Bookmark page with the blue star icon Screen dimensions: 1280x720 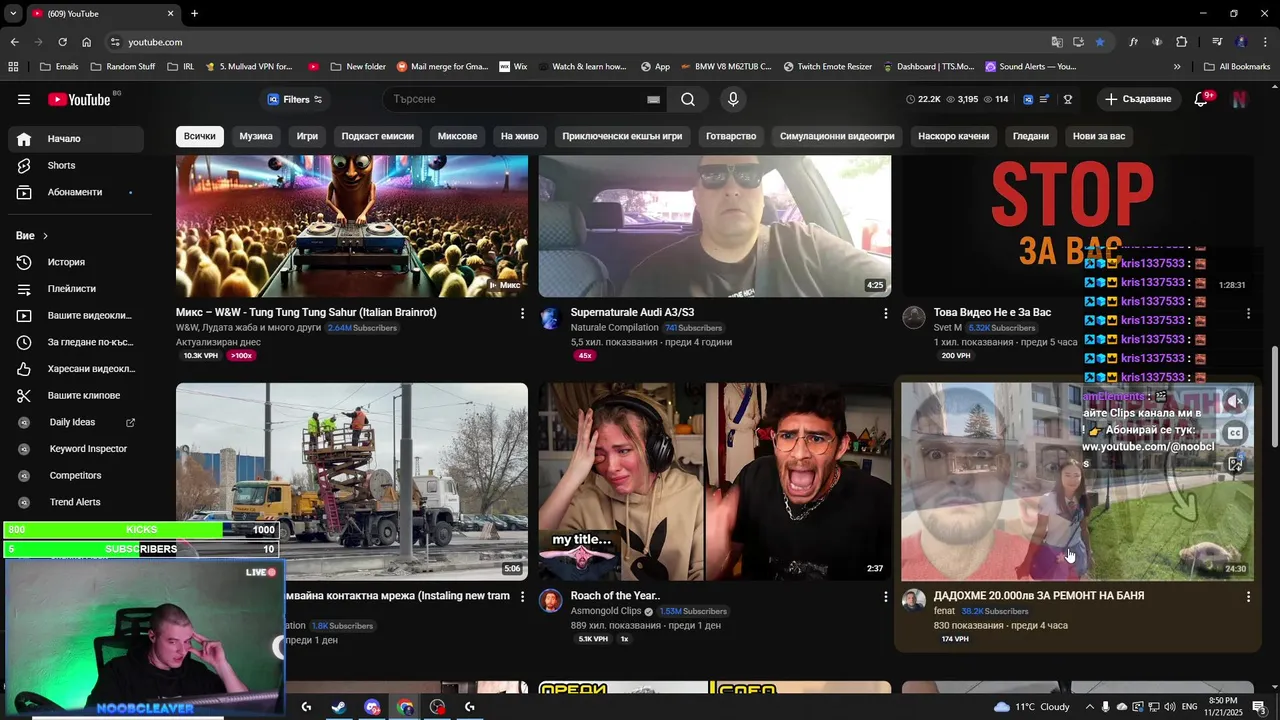pos(1100,42)
